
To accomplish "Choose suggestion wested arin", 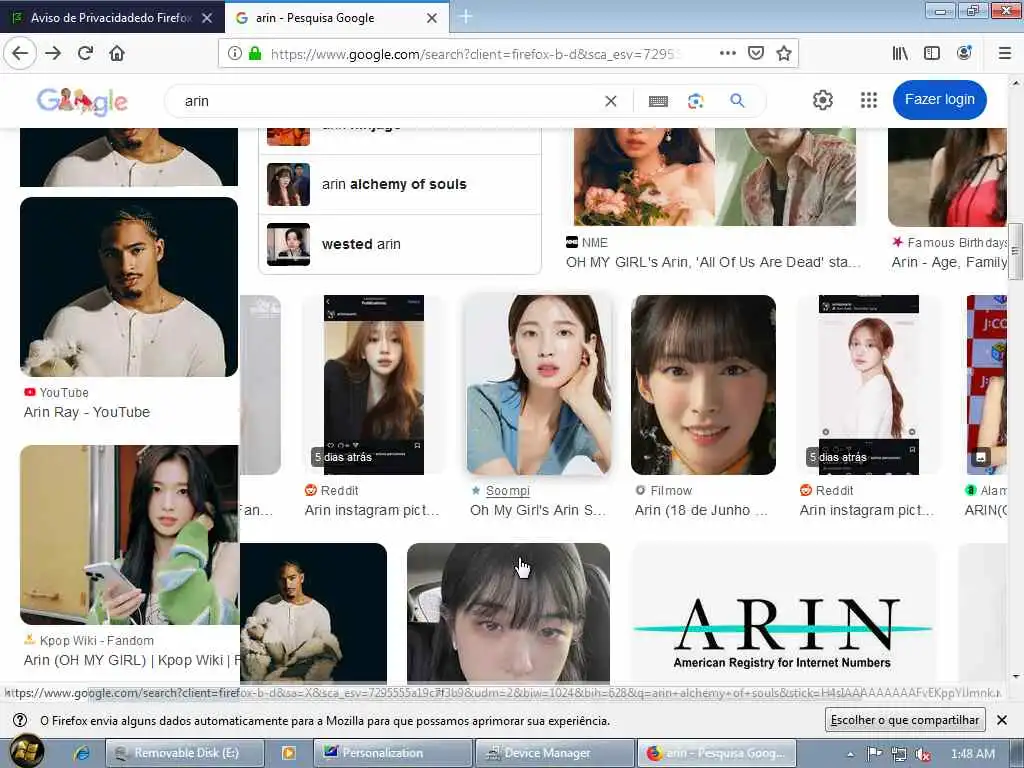I will click(x=400, y=244).
